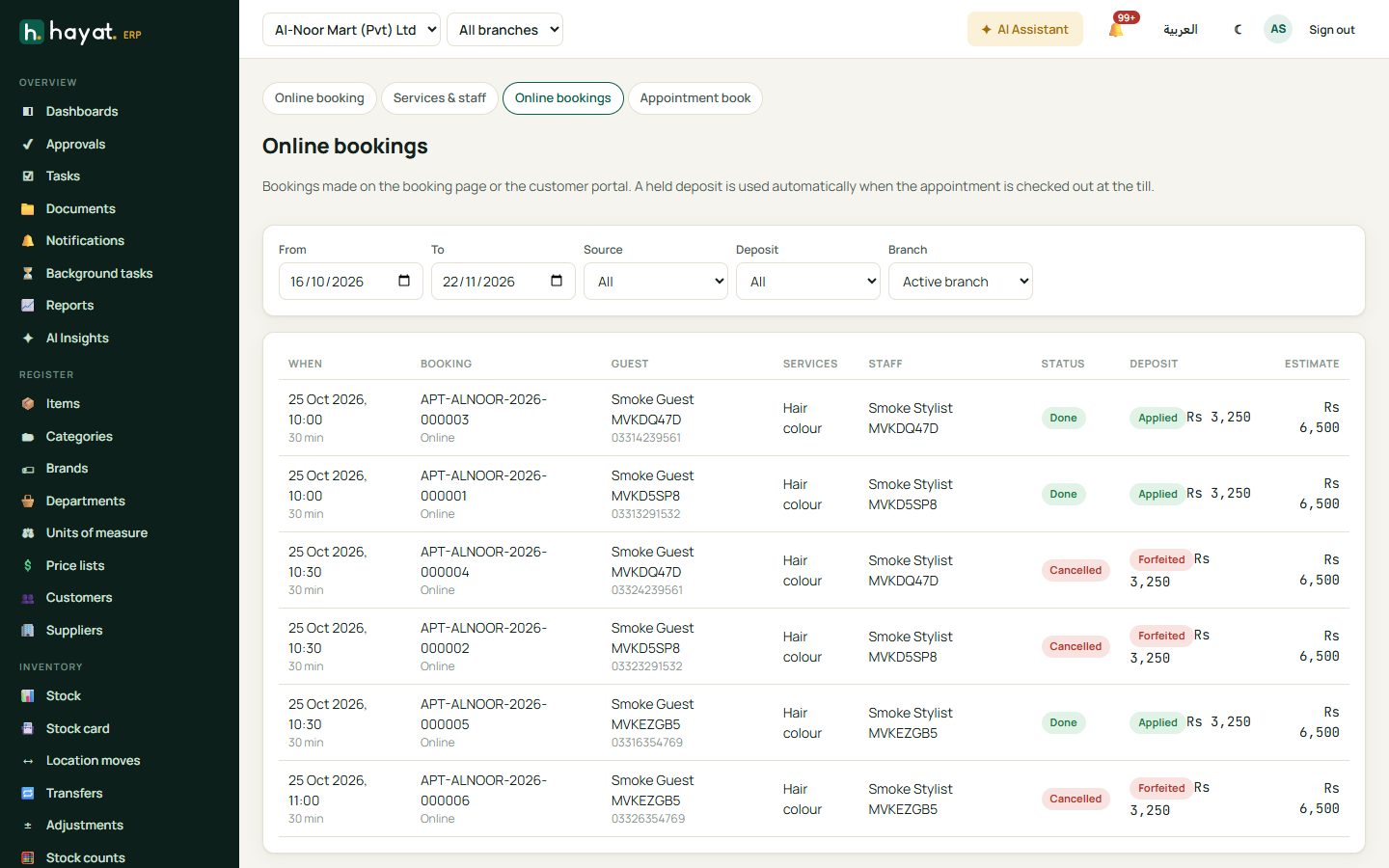Open the All branches dropdown
This screenshot has width=1389, height=868.
tap(505, 30)
